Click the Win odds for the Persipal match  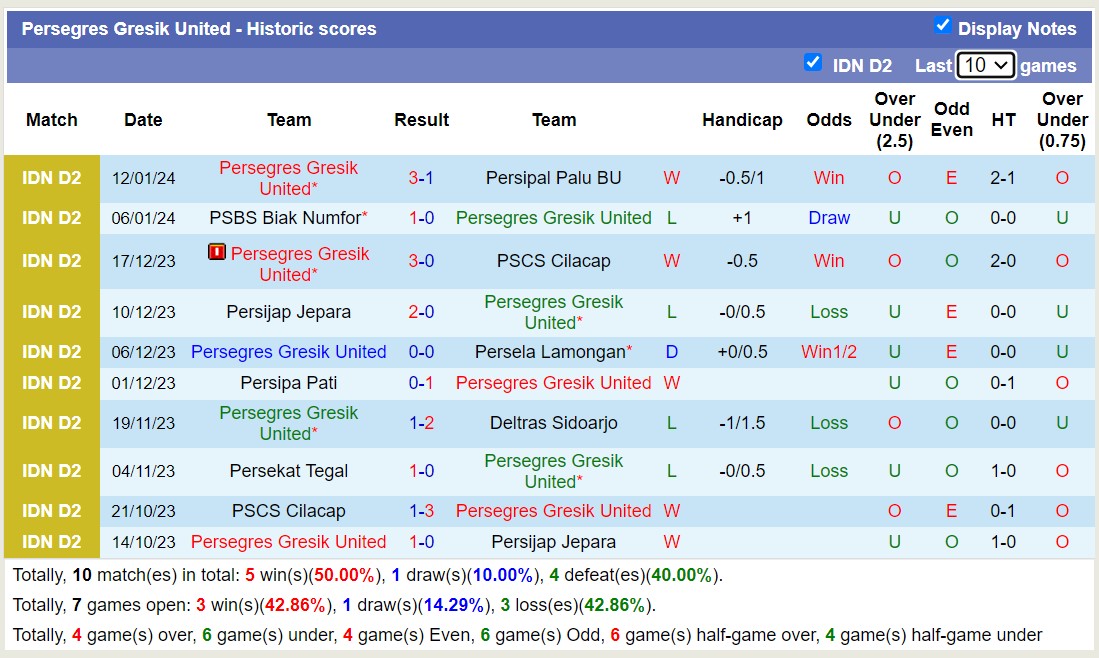[828, 176]
